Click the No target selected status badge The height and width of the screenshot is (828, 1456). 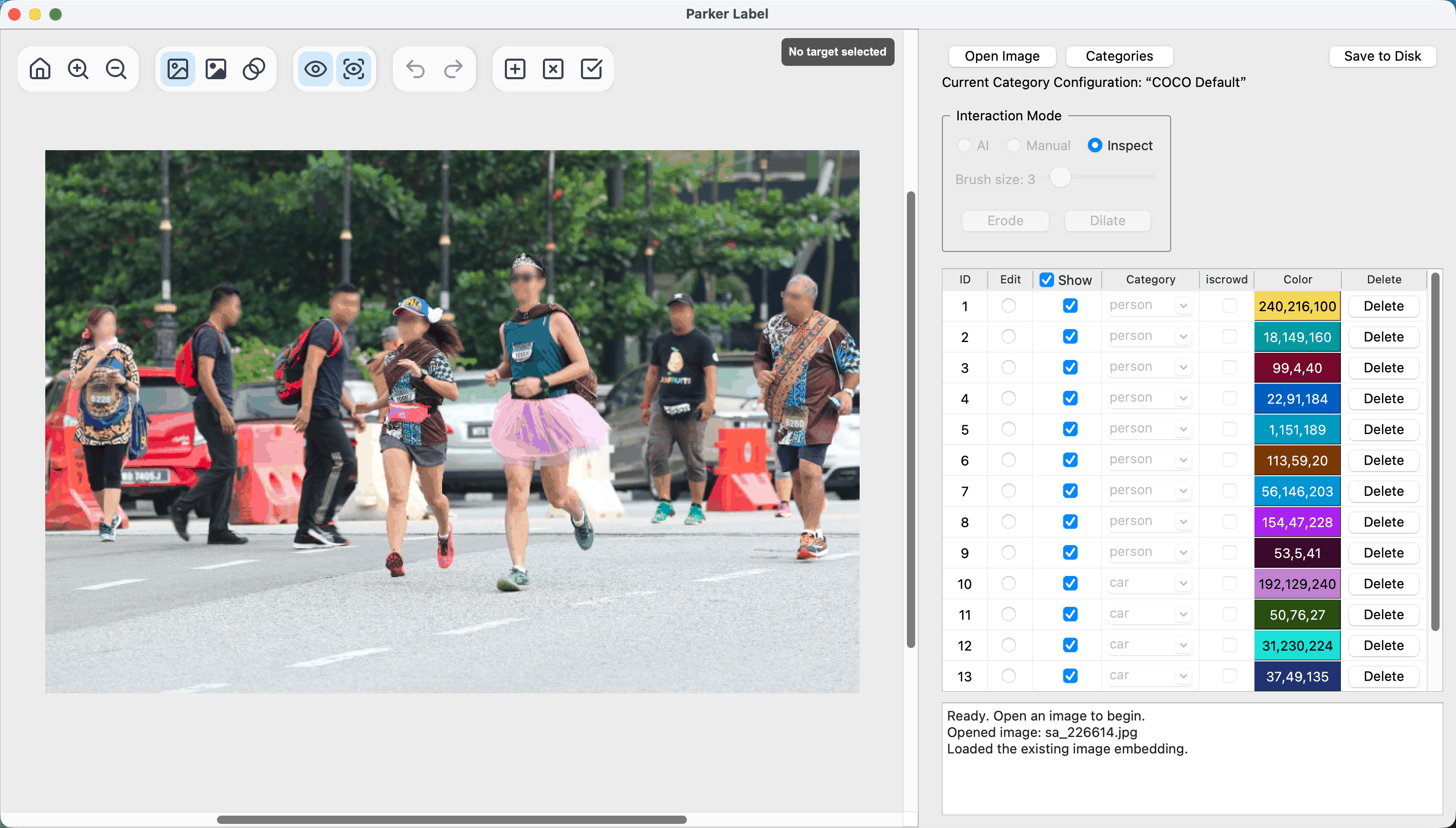[837, 52]
